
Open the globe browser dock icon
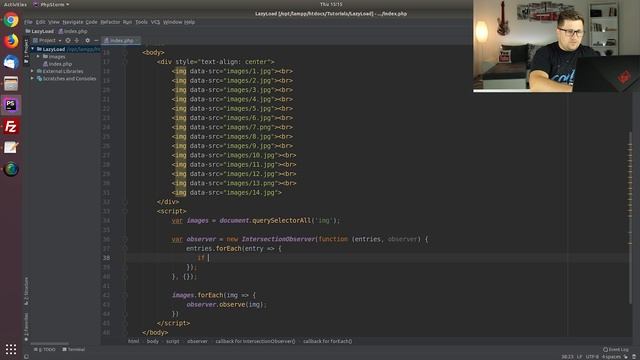coord(11,169)
